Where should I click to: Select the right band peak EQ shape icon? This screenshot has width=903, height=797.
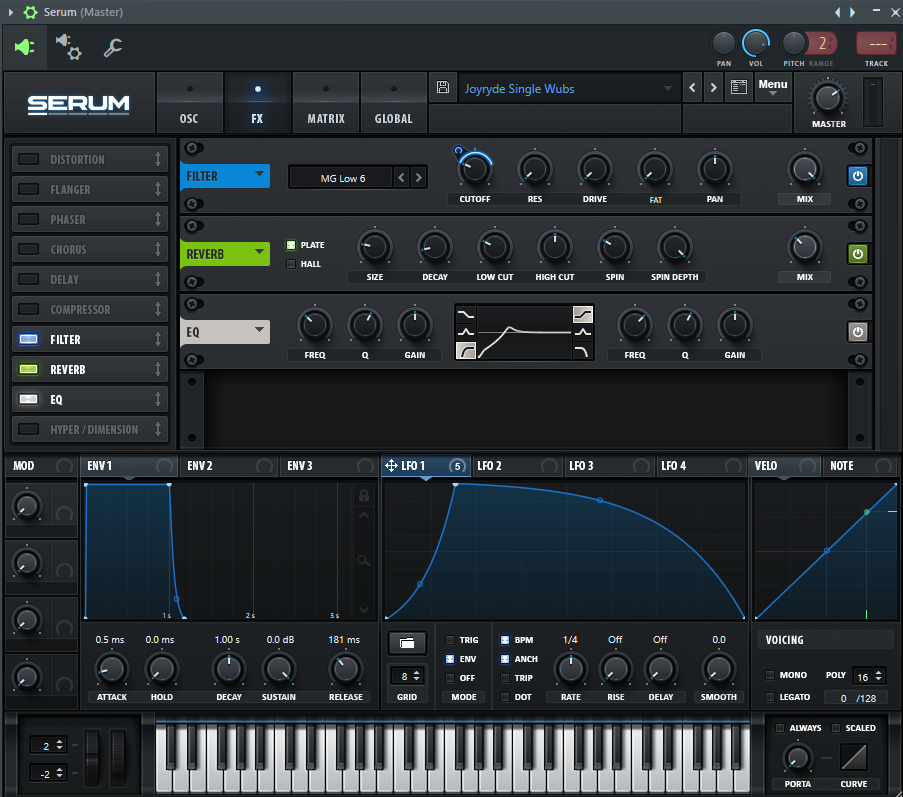tap(583, 332)
